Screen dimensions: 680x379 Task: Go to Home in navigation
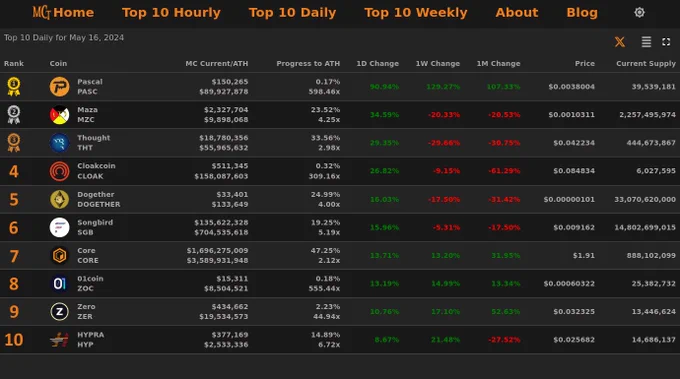coord(73,13)
